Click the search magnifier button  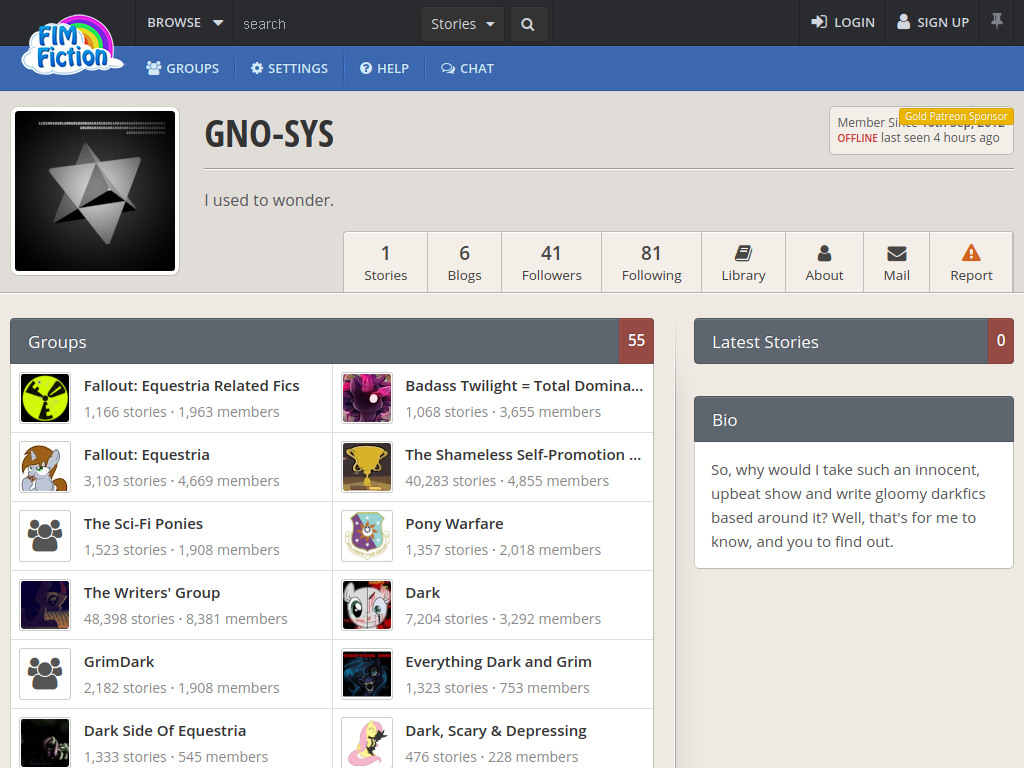tap(528, 24)
